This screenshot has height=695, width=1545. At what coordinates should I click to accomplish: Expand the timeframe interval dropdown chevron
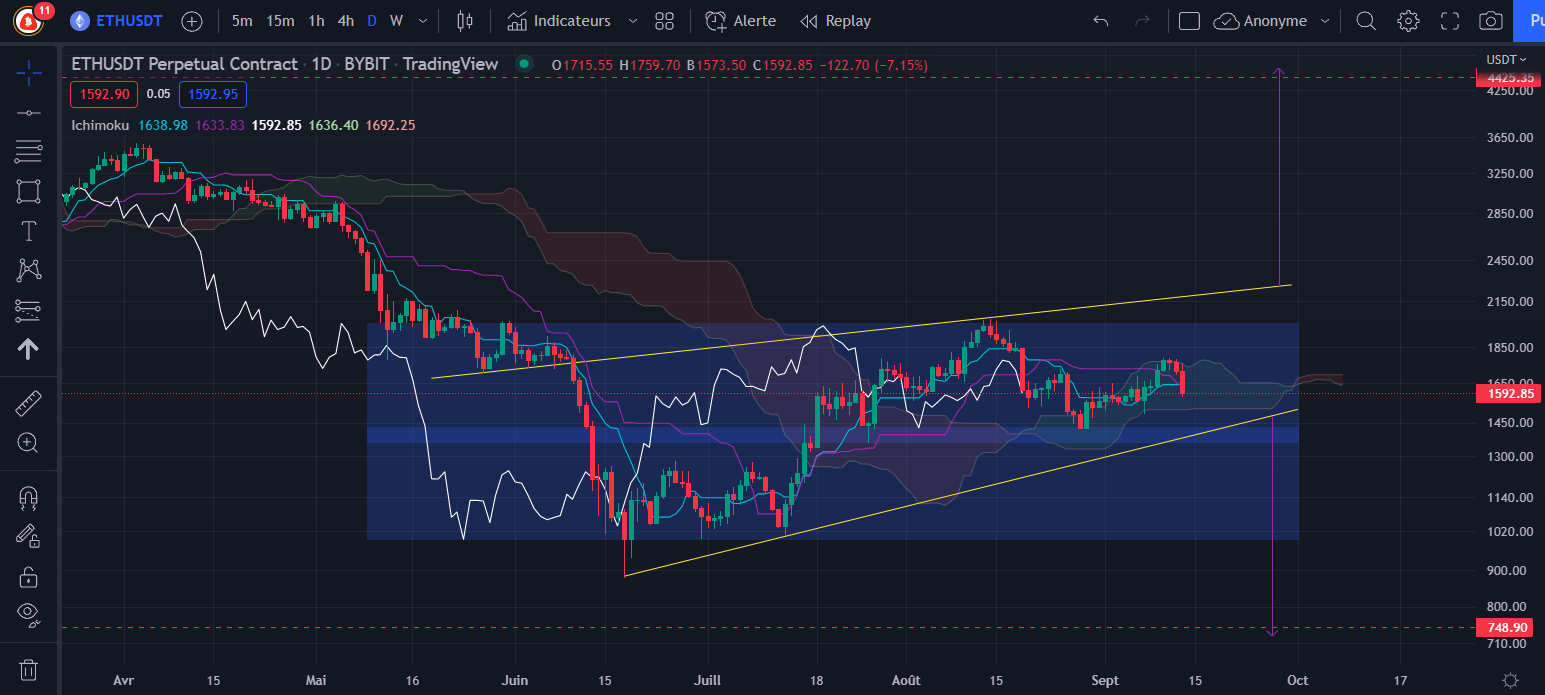tap(424, 21)
